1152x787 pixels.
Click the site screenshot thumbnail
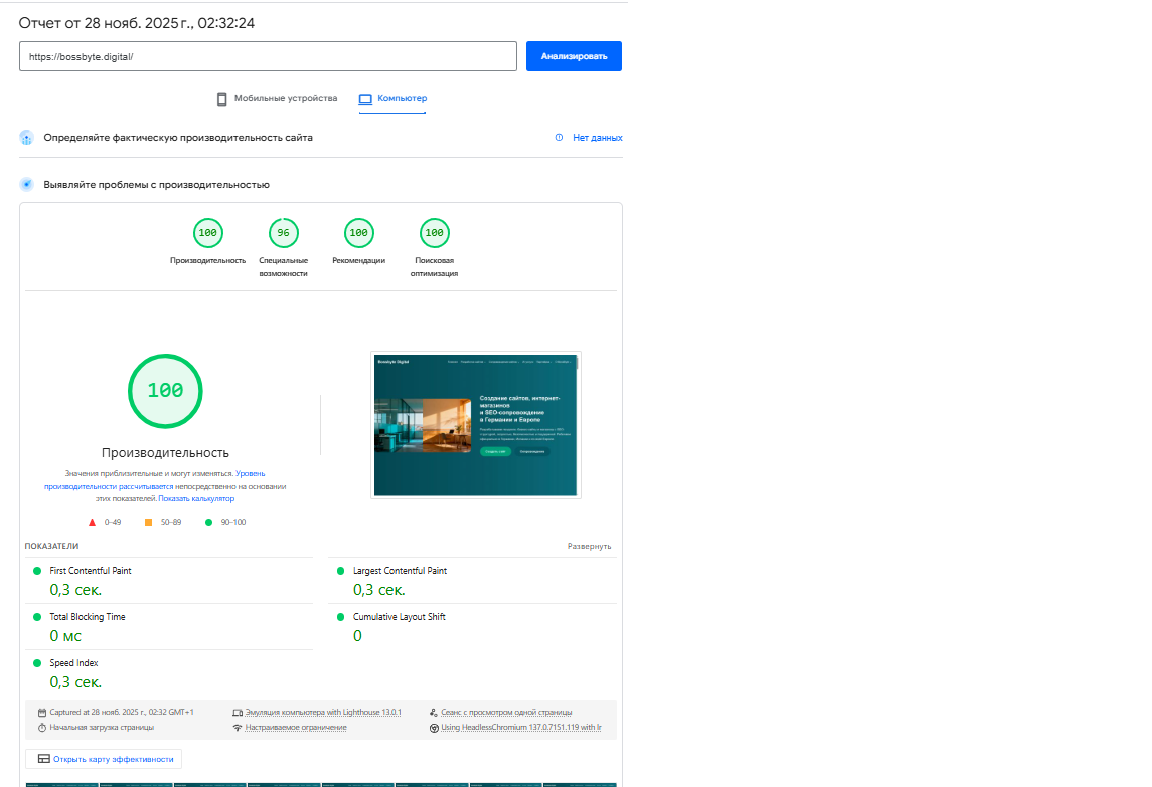[476, 424]
